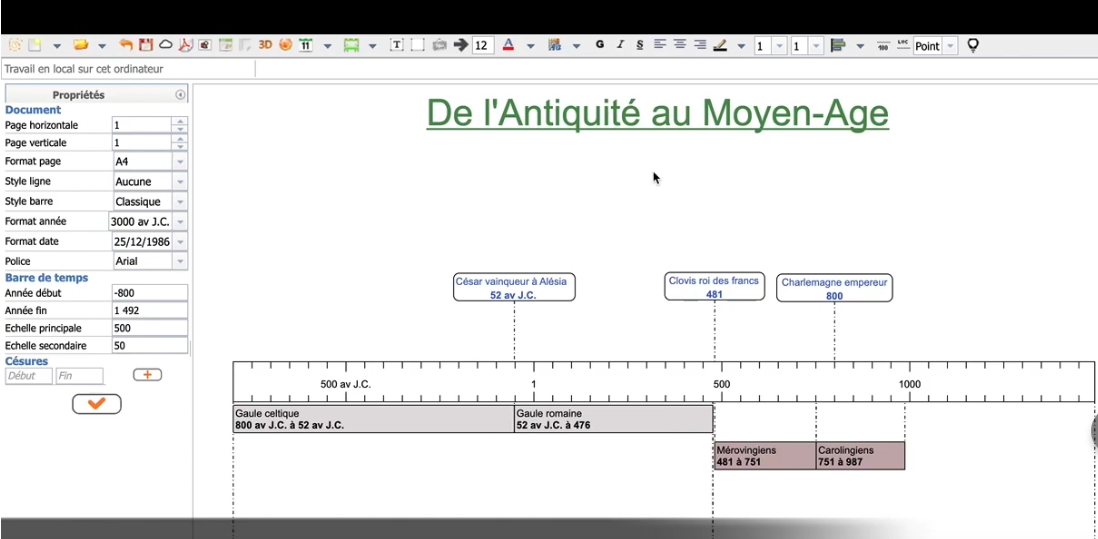Screen dimensions: 1098x539
Task: Select the text box tool (T icon)
Action: point(396,45)
